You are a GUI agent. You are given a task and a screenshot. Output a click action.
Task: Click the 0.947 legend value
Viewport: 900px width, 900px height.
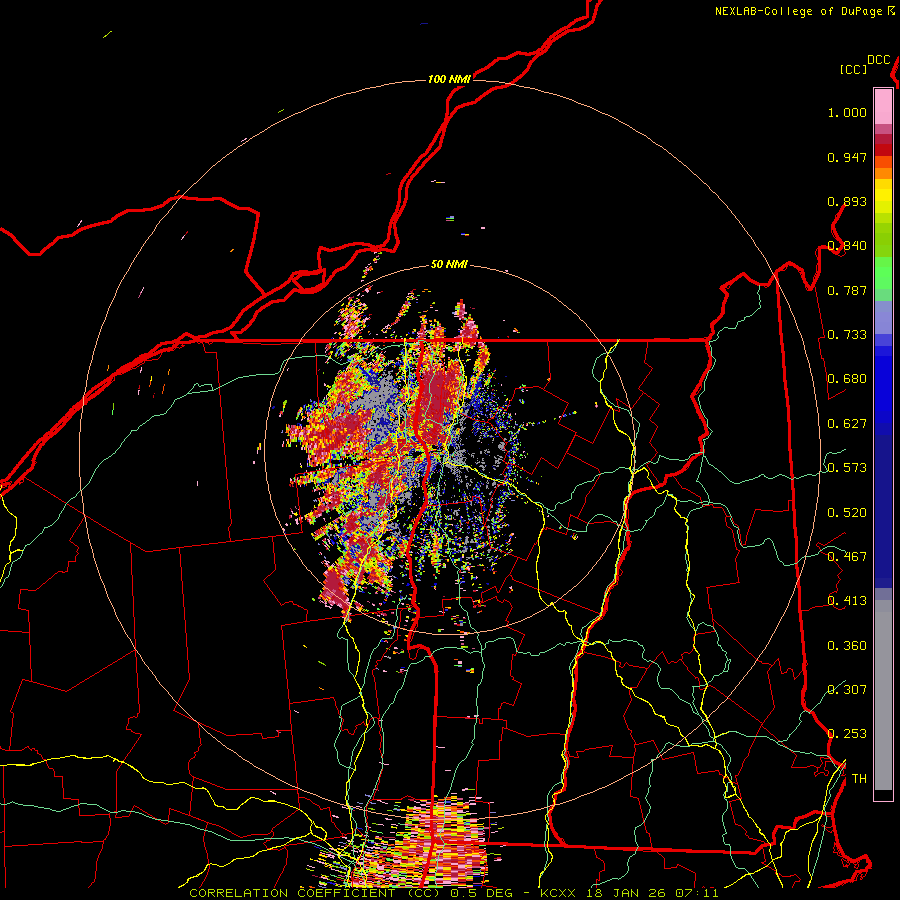[847, 157]
